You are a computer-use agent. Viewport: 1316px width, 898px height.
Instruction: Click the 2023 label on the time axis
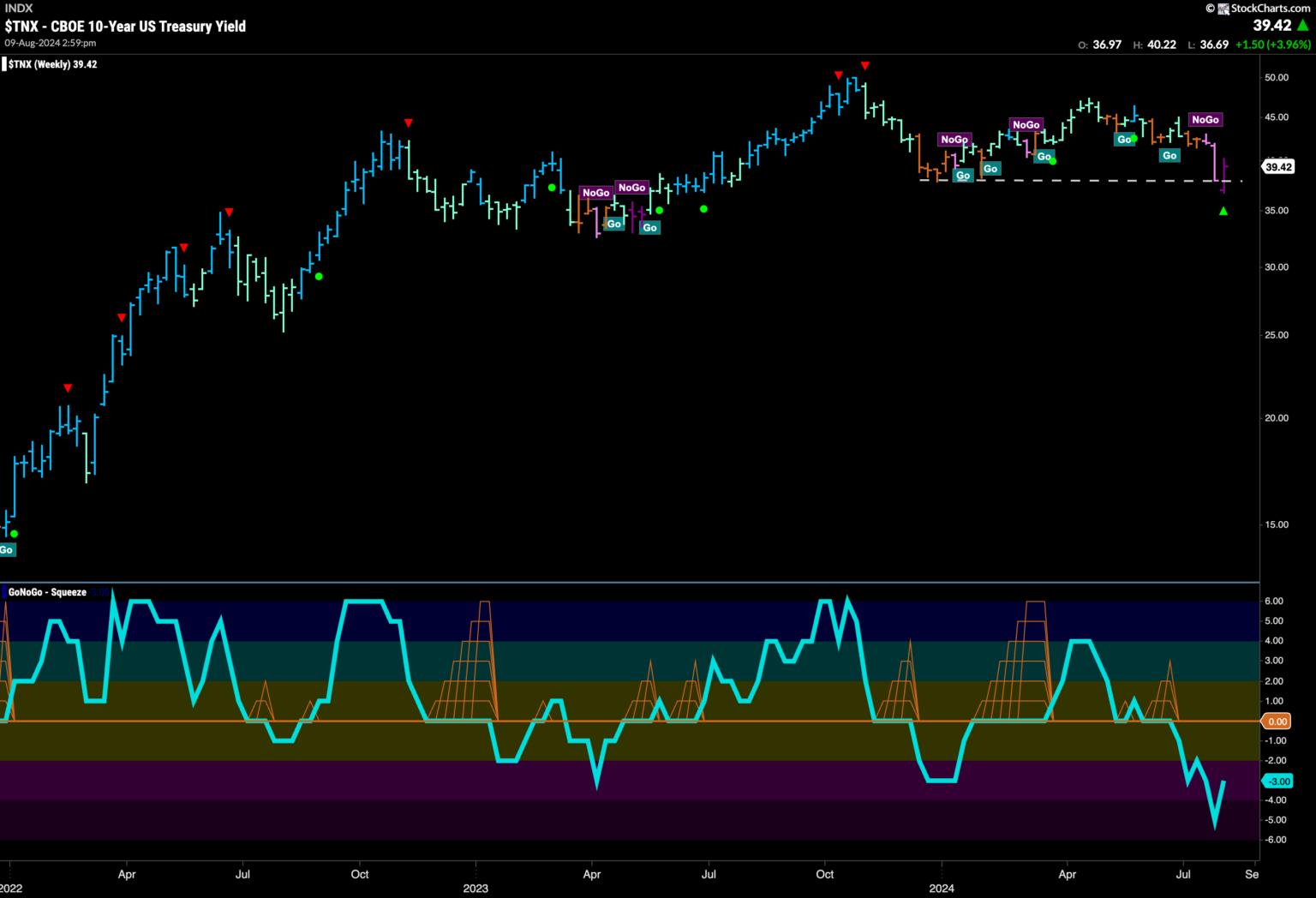(475, 889)
